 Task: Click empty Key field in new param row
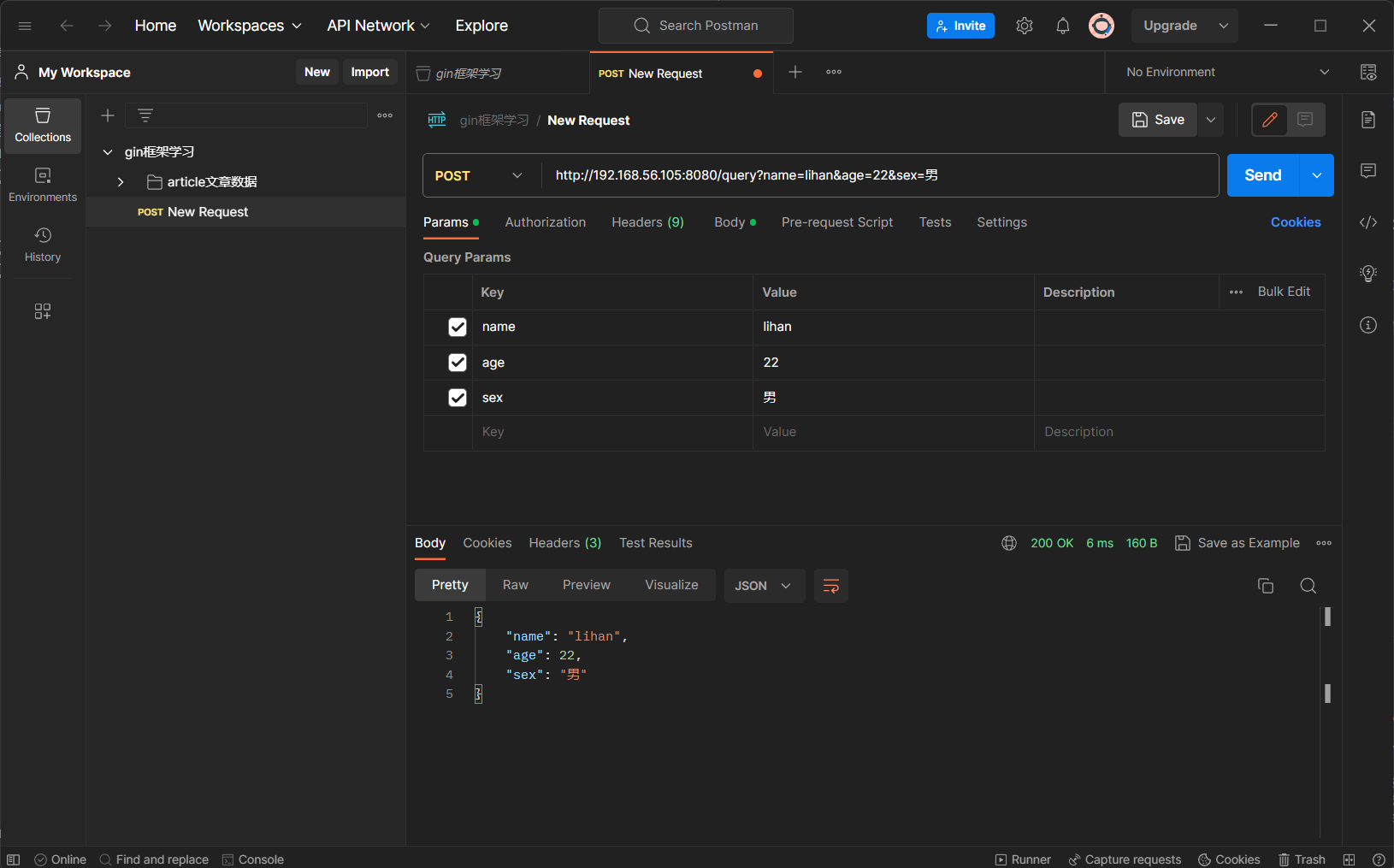click(x=612, y=432)
